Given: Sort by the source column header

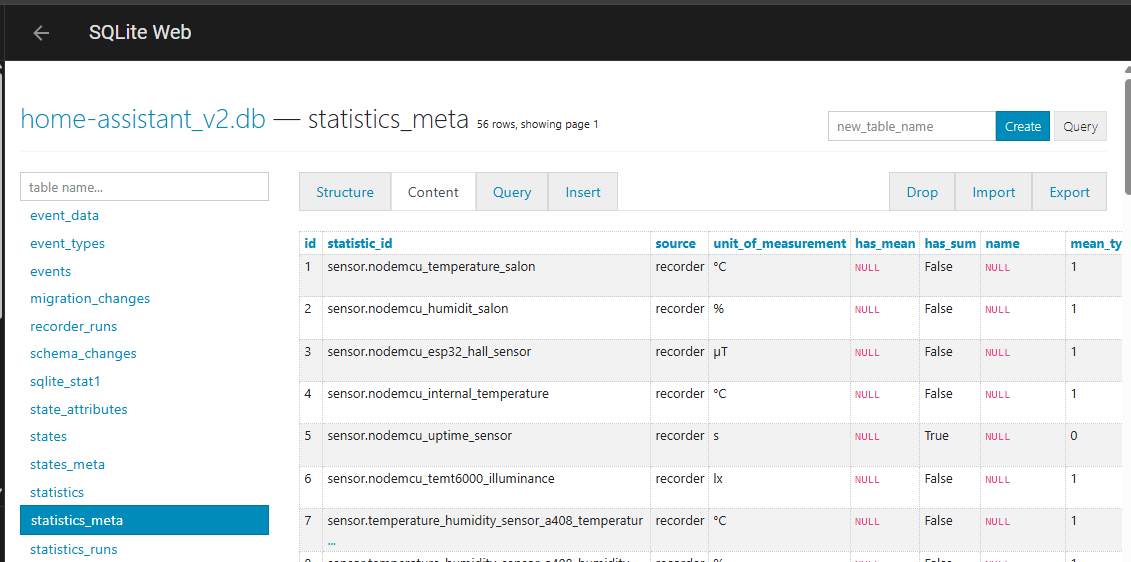Looking at the screenshot, I should click(675, 244).
